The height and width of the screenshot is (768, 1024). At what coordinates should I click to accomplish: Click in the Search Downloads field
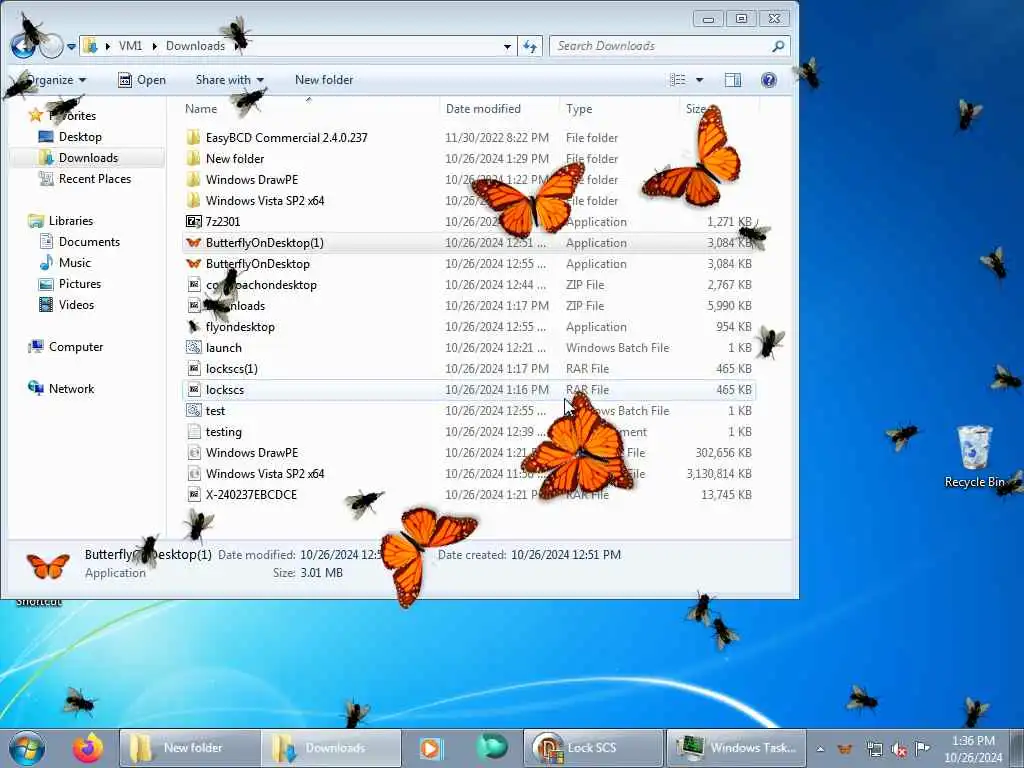[660, 46]
